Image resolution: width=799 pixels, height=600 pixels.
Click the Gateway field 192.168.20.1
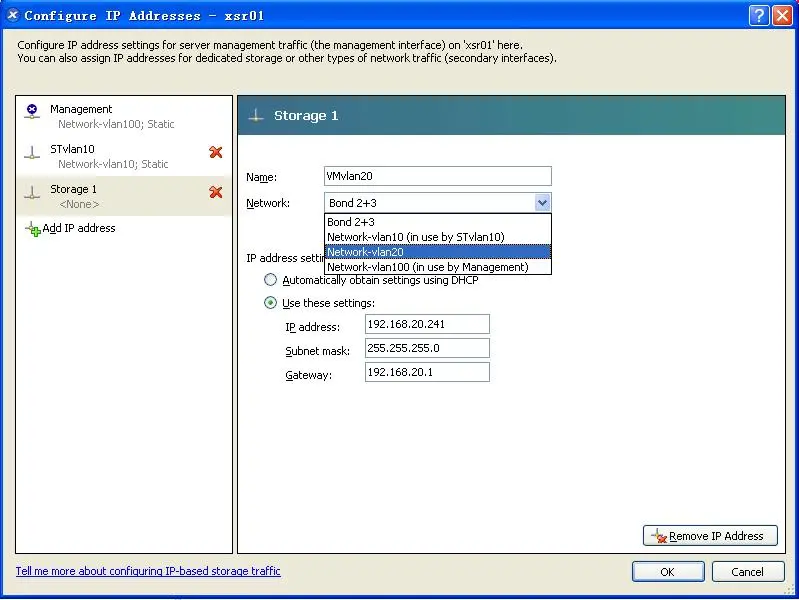pyautogui.click(x=427, y=372)
